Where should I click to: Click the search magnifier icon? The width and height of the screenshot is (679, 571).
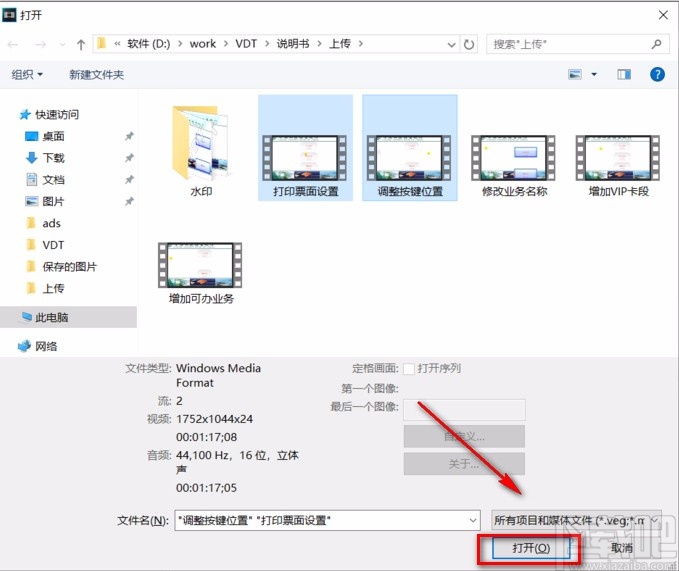[656, 44]
